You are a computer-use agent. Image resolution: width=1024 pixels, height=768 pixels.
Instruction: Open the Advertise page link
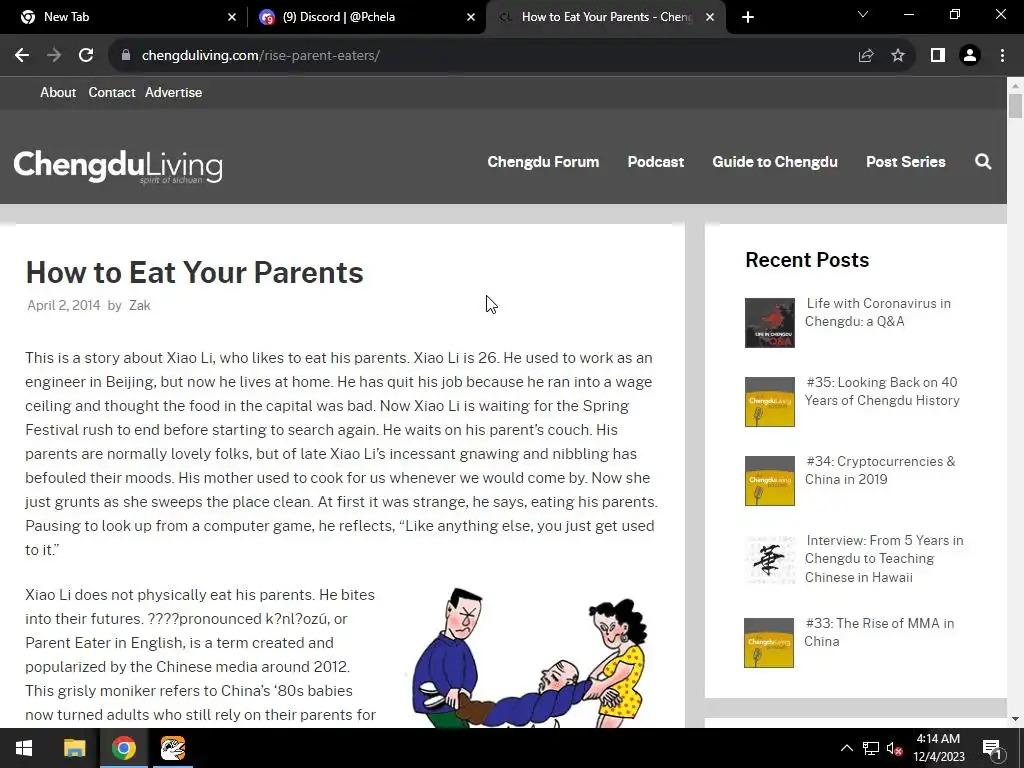click(173, 92)
